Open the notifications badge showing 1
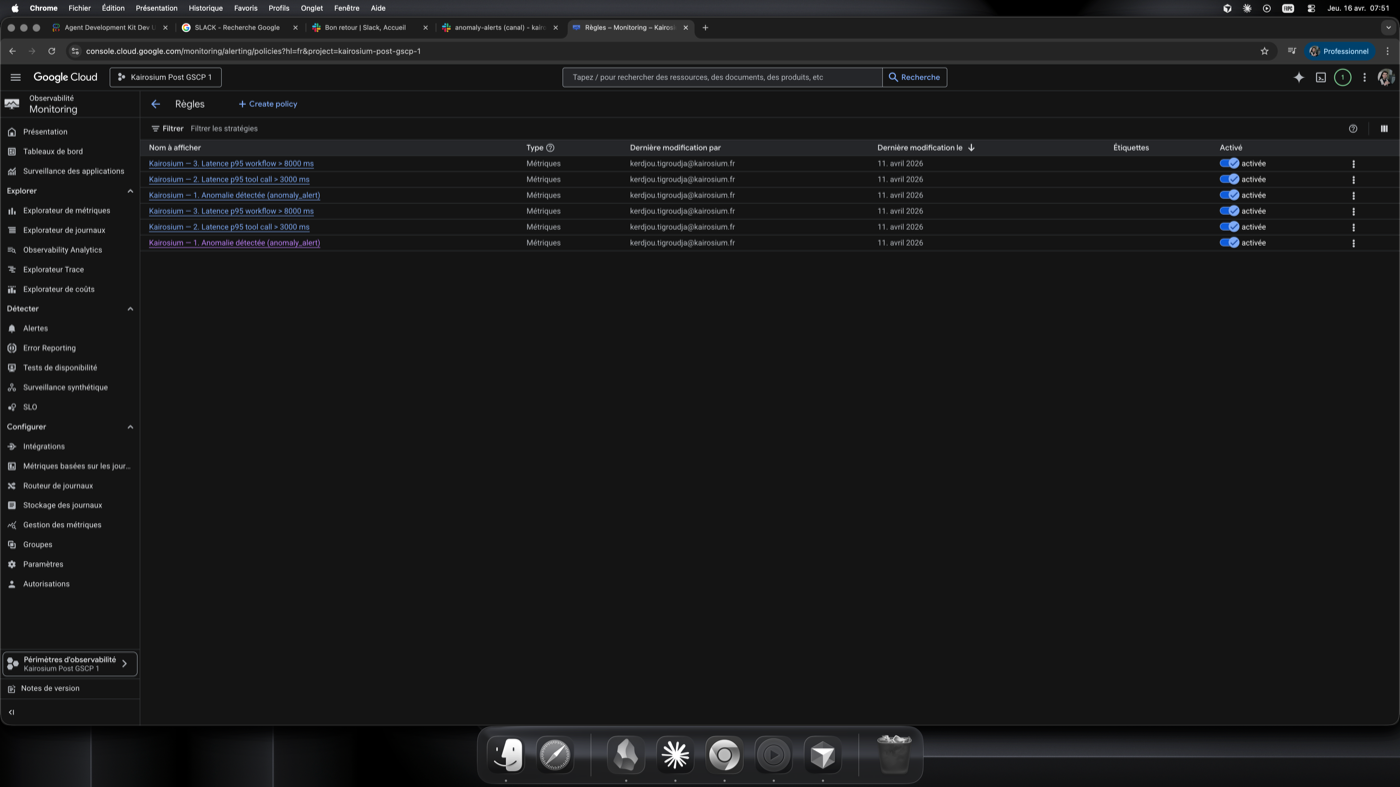Screen dimensions: 1400x787 coord(1343,77)
